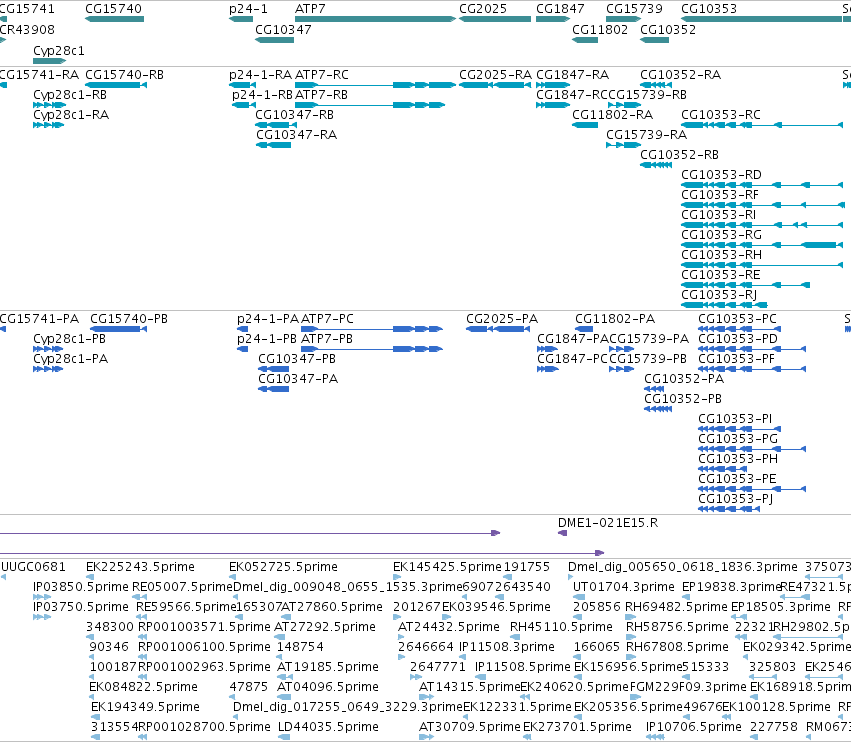Select the CG10353-RF transcript label

(720, 194)
